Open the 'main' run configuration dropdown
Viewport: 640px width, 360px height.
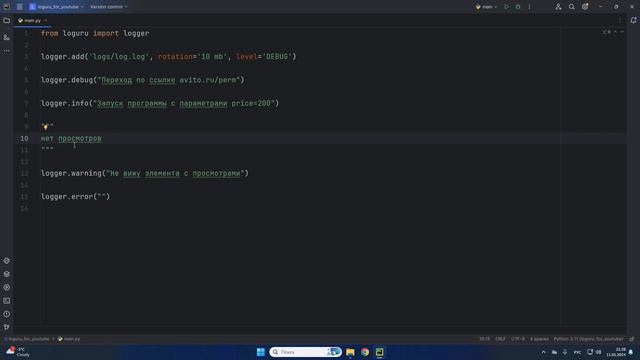[487, 7]
